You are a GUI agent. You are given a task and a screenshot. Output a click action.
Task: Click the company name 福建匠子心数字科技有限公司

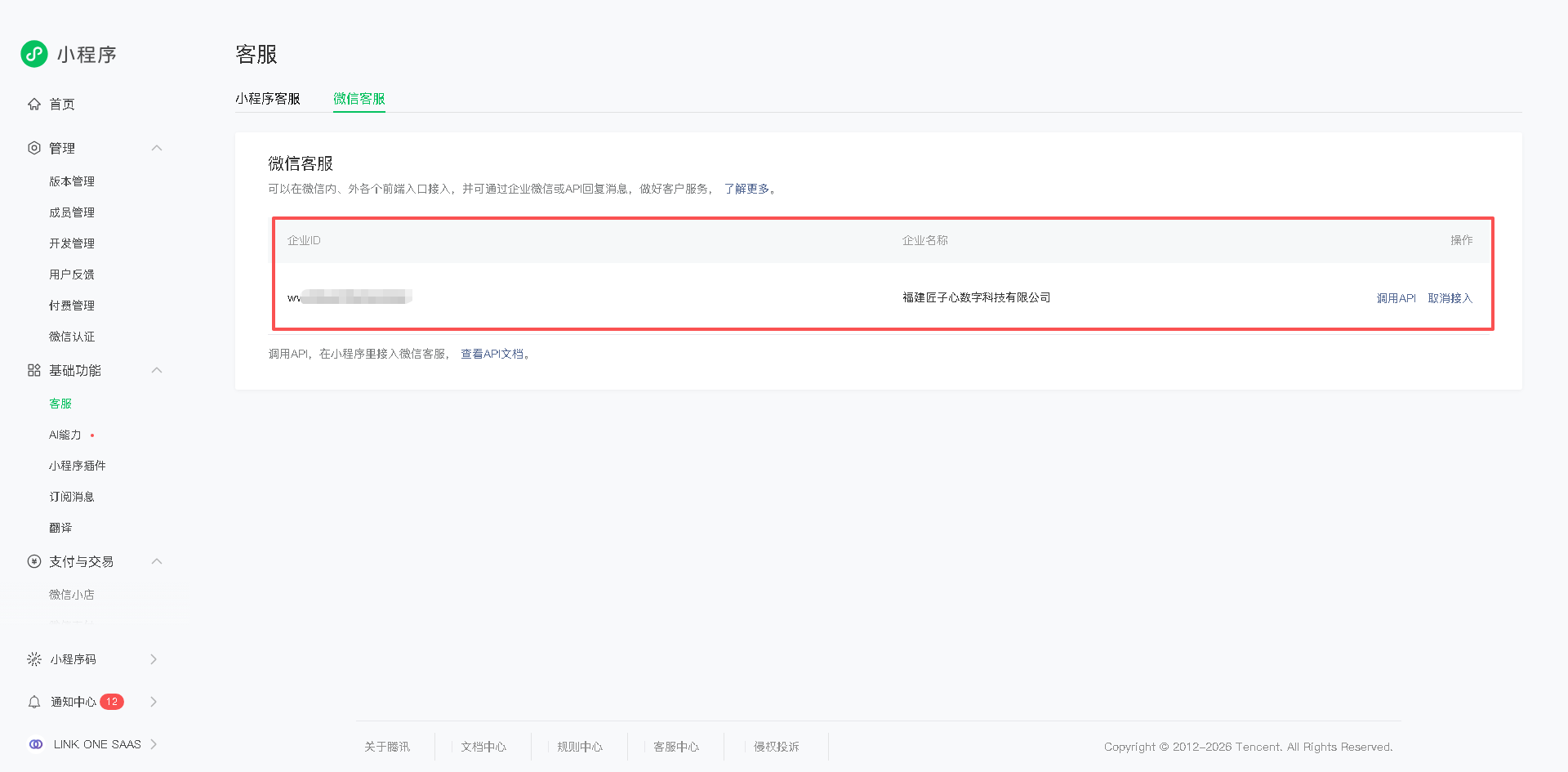977,297
